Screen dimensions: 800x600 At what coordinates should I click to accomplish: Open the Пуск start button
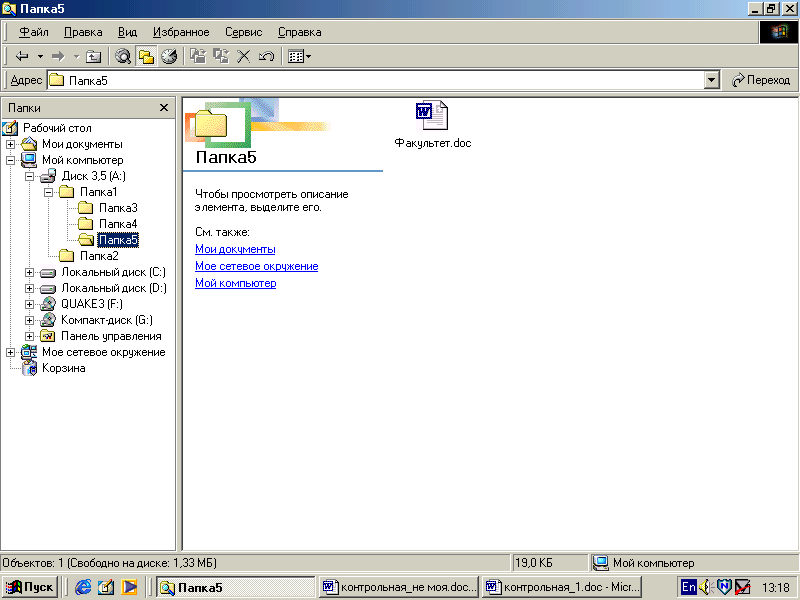coord(29,587)
